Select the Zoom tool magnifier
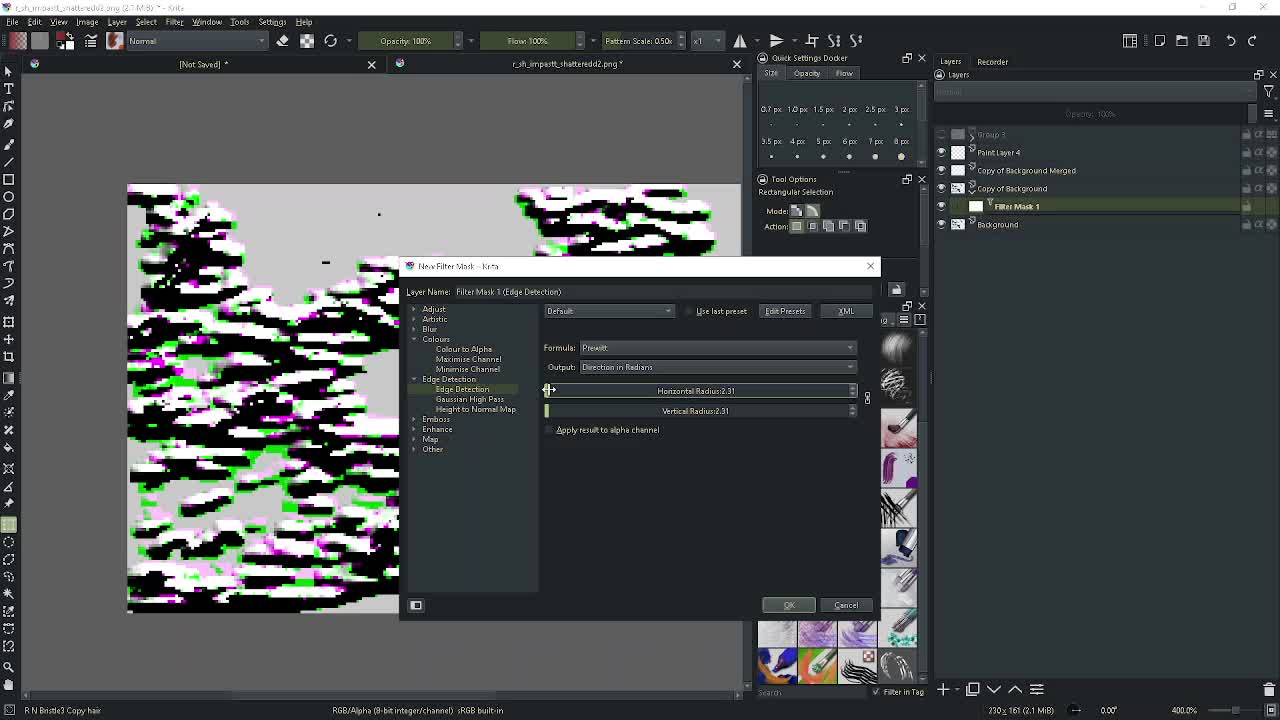 point(9,667)
